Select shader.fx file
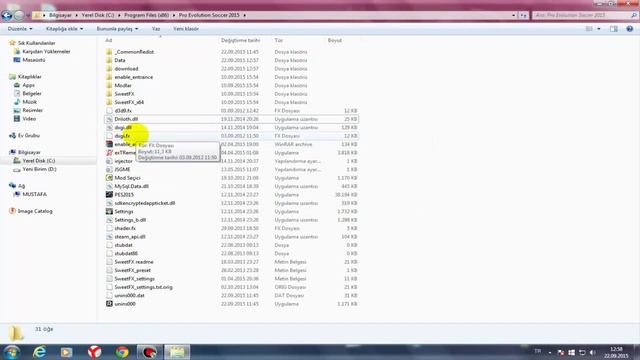 point(125,228)
